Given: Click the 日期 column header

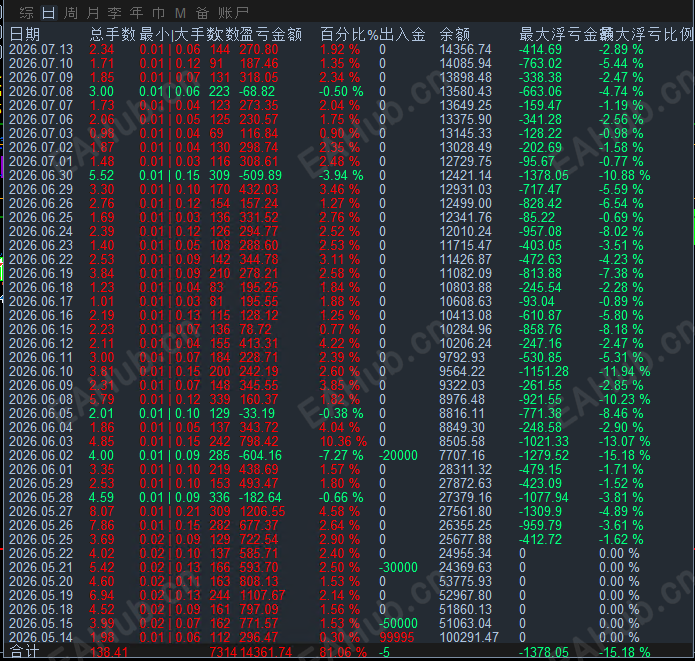Looking at the screenshot, I should click(25, 34).
